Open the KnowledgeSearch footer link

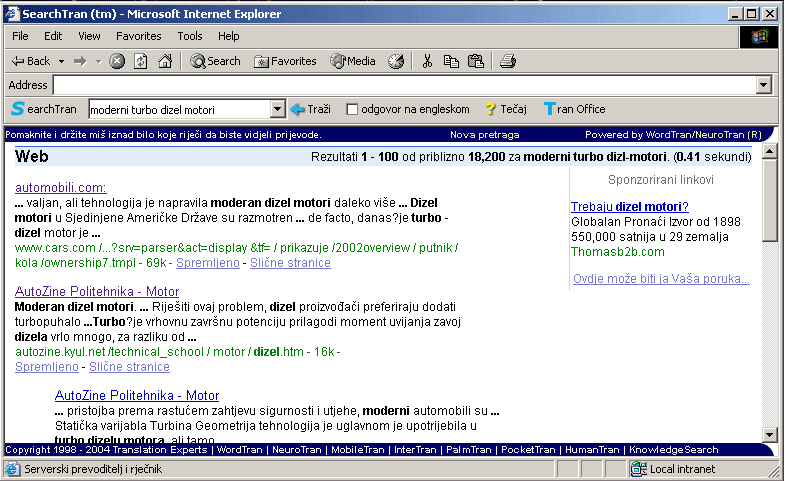[x=673, y=449]
